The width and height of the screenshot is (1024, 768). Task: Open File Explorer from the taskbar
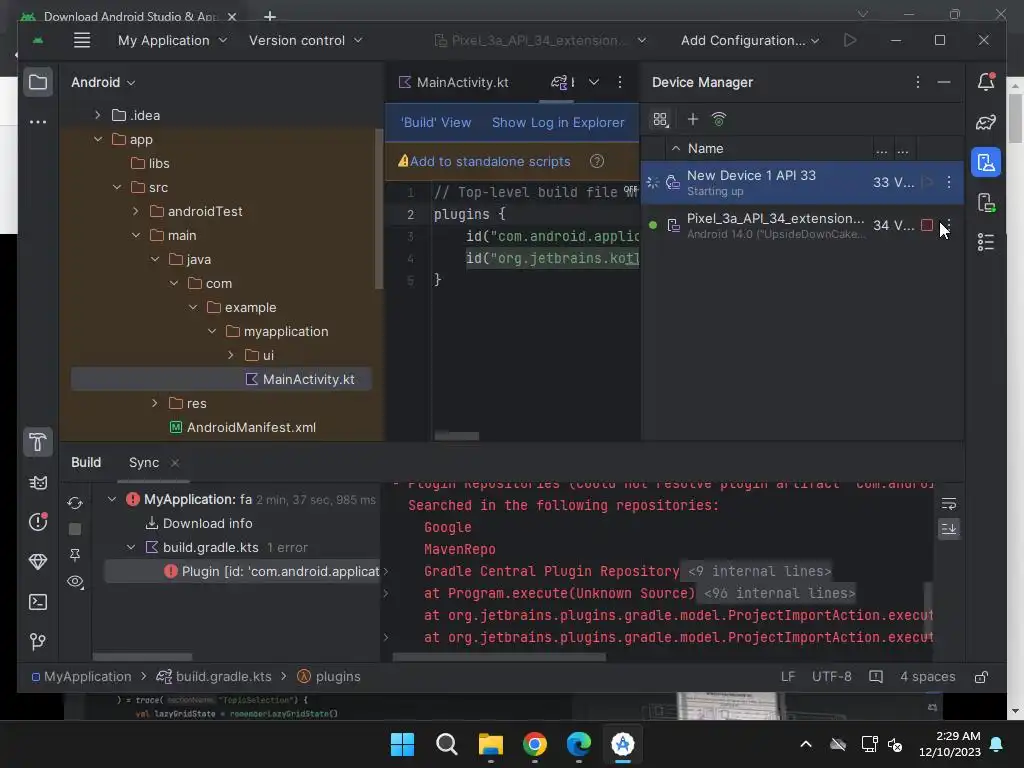pyautogui.click(x=490, y=744)
